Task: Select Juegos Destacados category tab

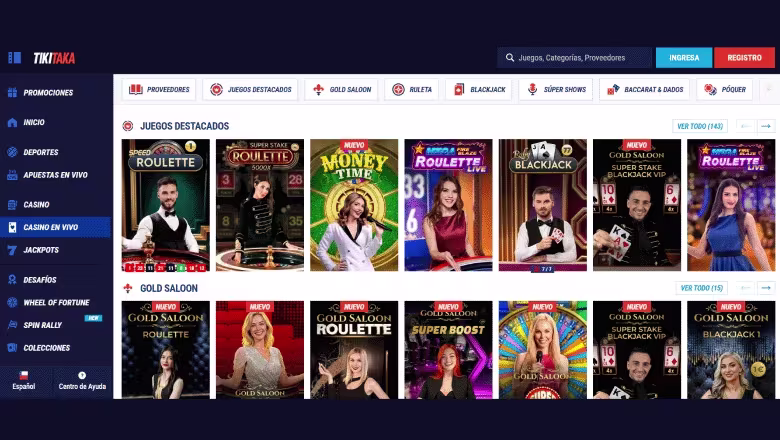Action: [250, 89]
